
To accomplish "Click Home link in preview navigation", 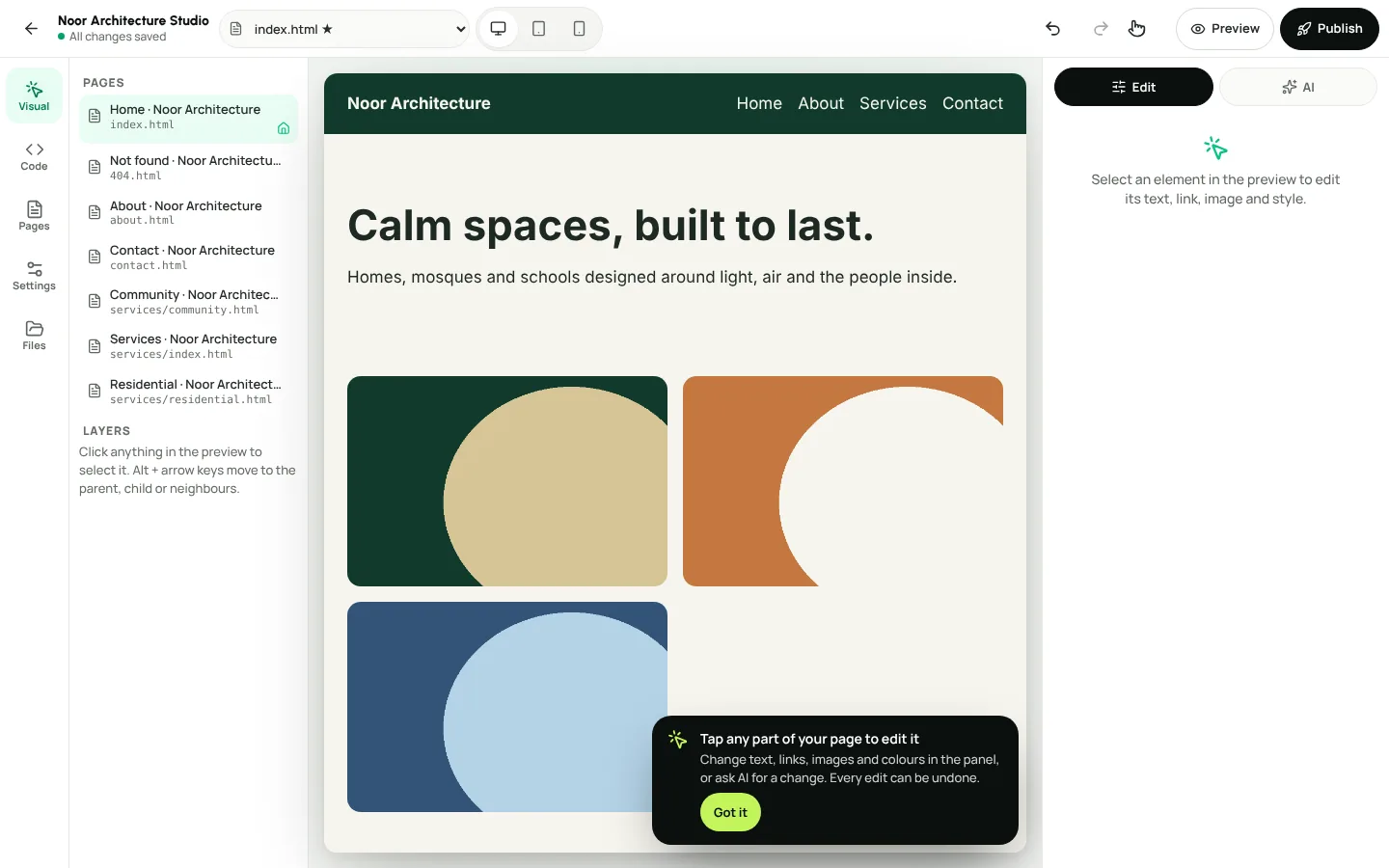I will pyautogui.click(x=759, y=103).
